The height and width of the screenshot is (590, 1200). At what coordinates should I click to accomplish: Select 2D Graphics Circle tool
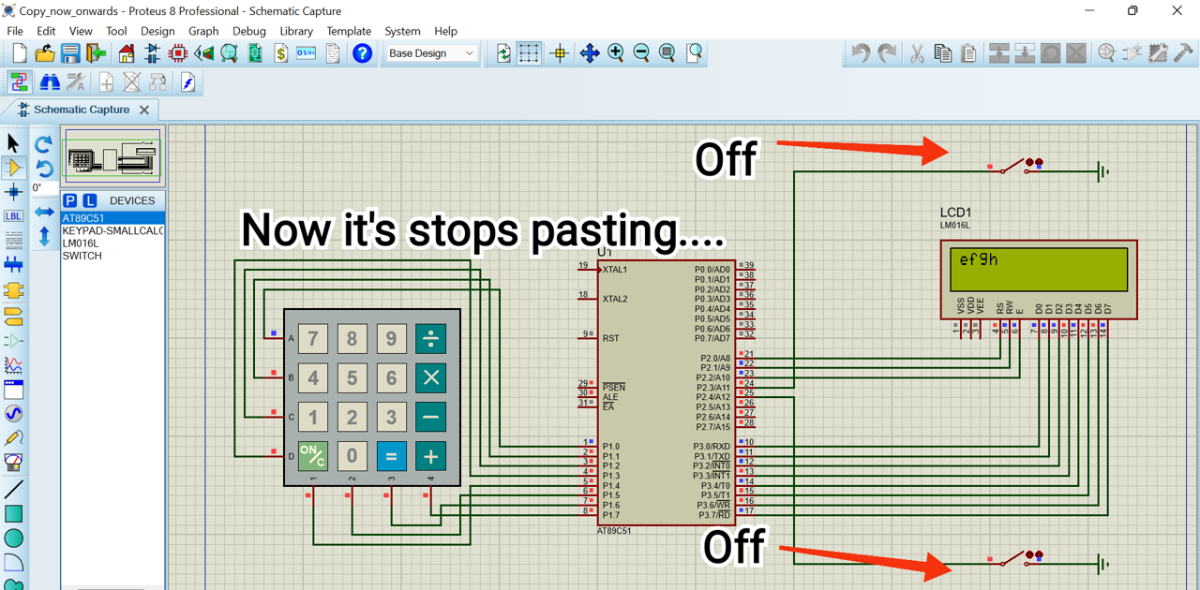13,538
